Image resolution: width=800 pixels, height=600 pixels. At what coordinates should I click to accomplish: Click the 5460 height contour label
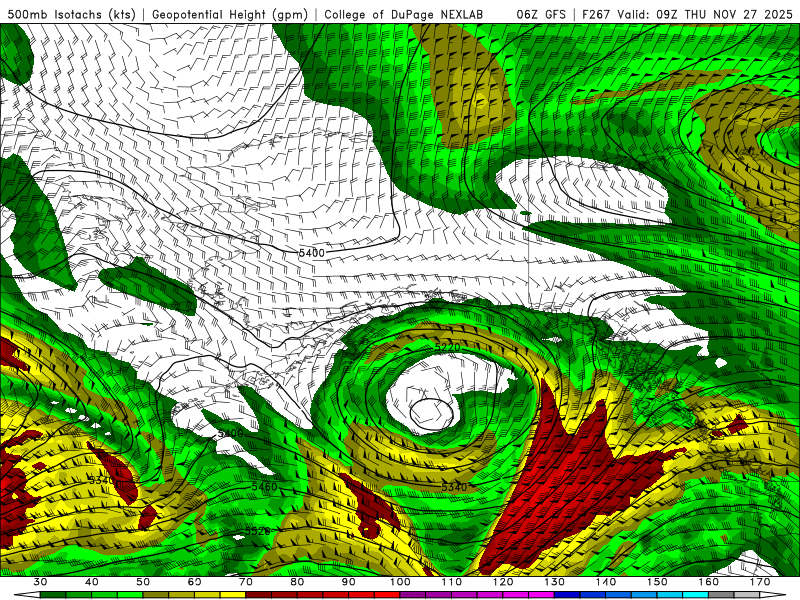264,487
